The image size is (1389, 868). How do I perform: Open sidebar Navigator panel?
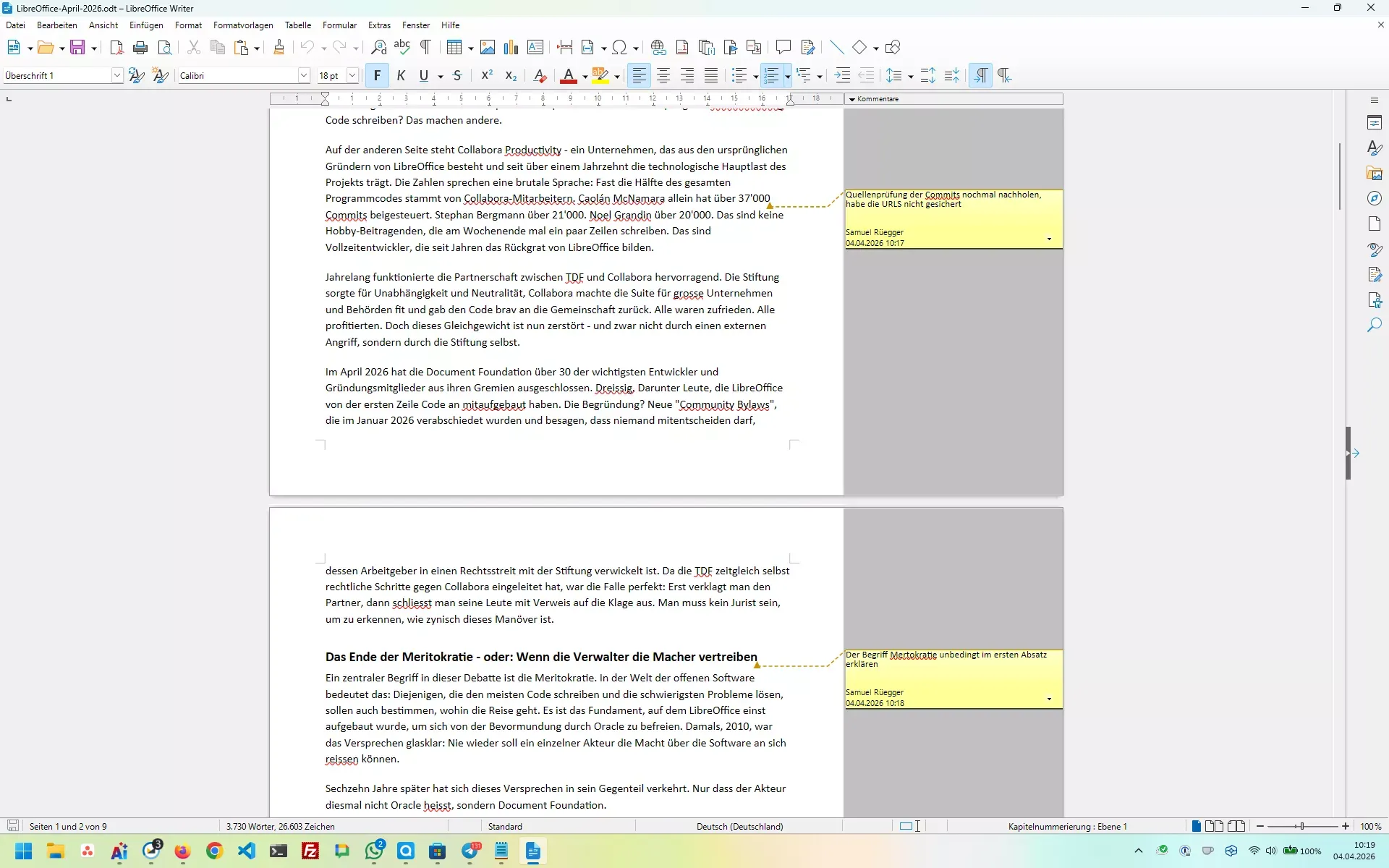coord(1375,199)
